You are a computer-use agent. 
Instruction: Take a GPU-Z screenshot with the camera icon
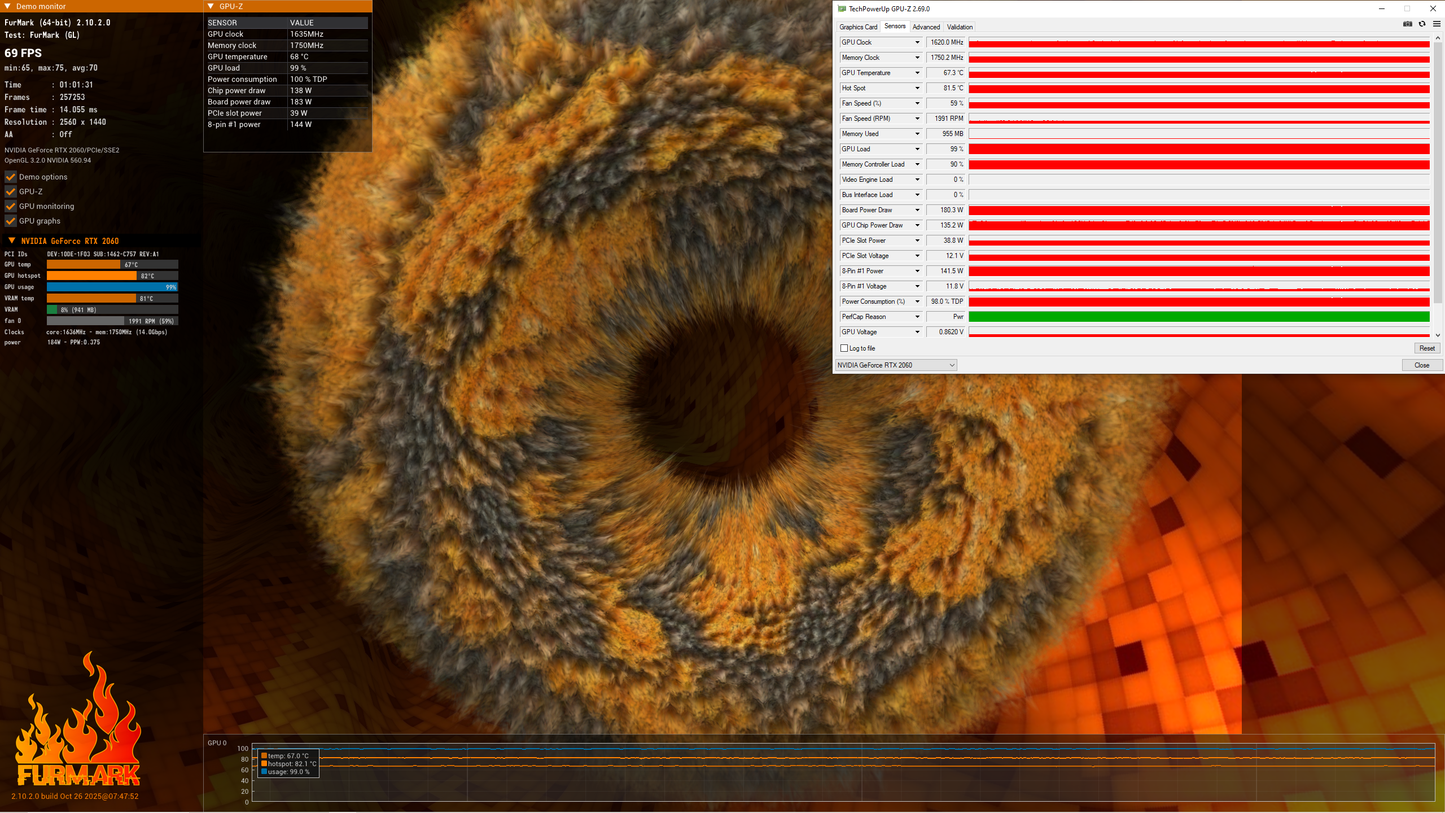pos(1408,24)
